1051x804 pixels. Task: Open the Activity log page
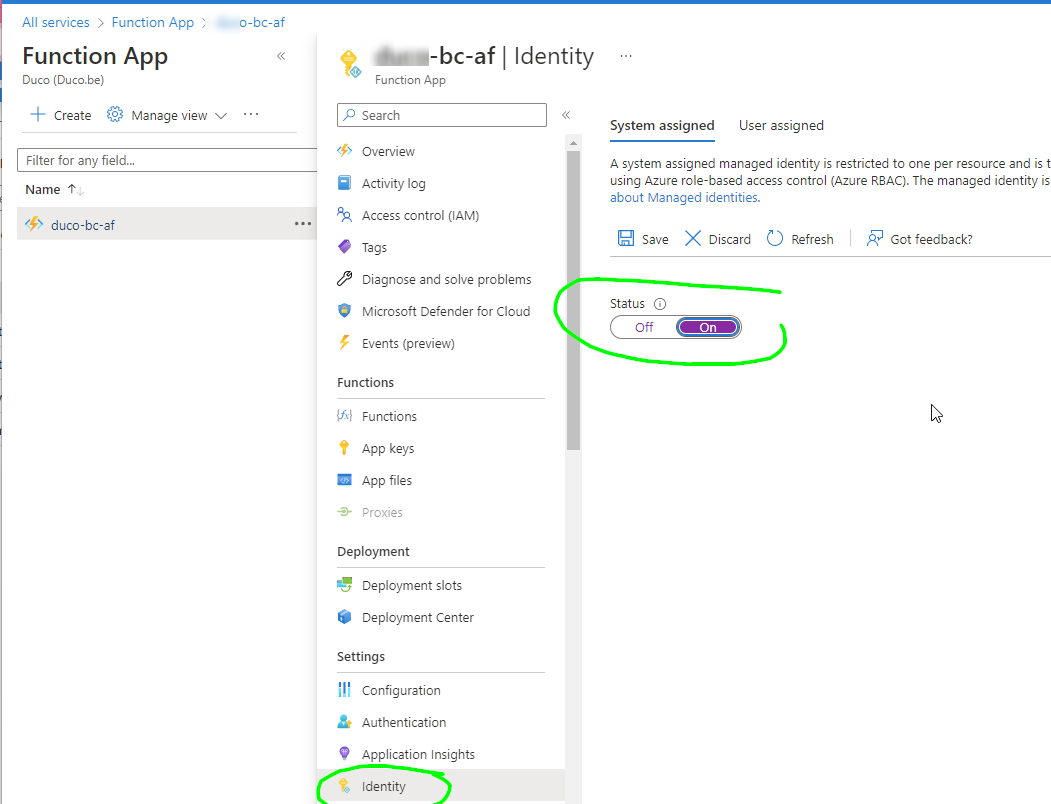point(393,184)
